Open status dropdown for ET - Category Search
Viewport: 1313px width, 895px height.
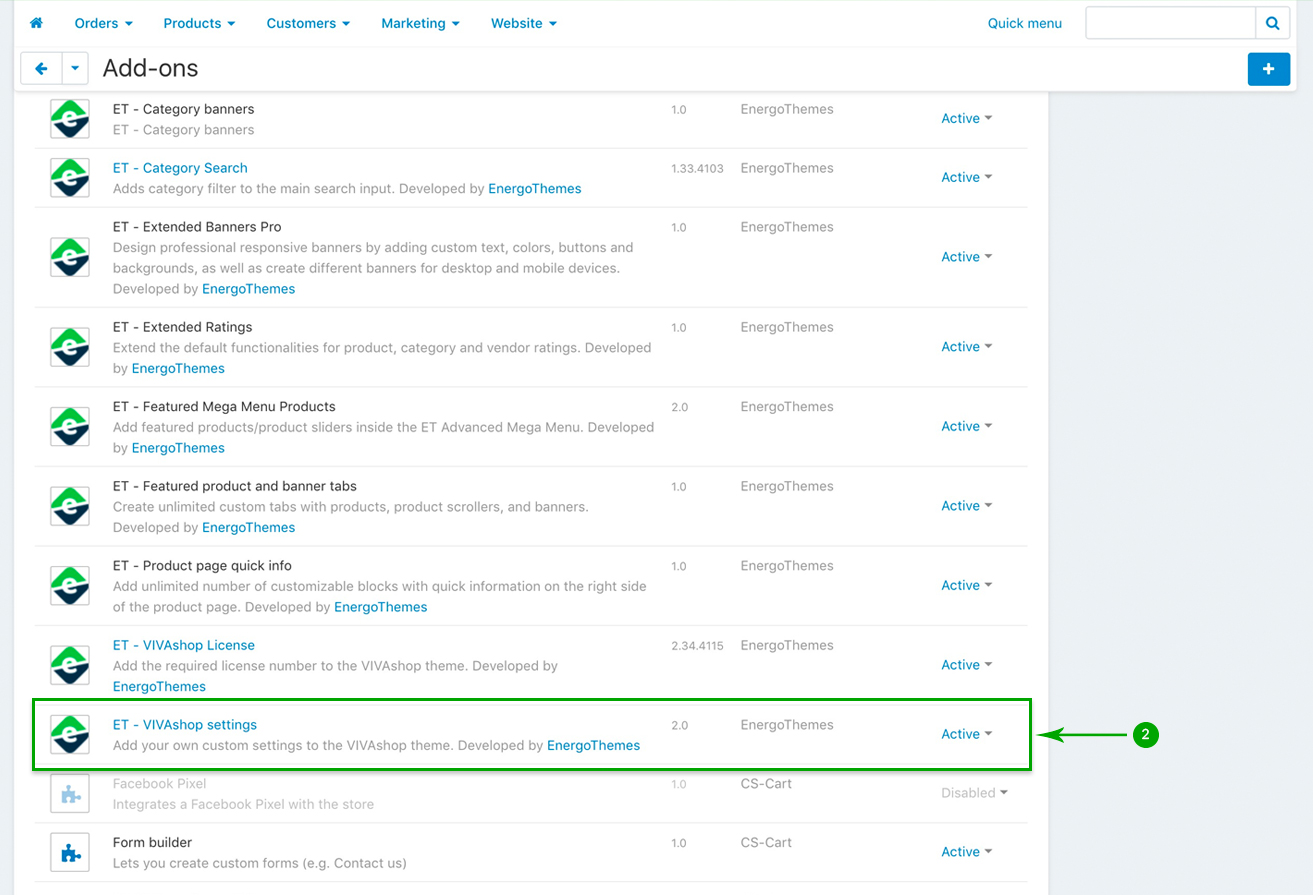966,177
